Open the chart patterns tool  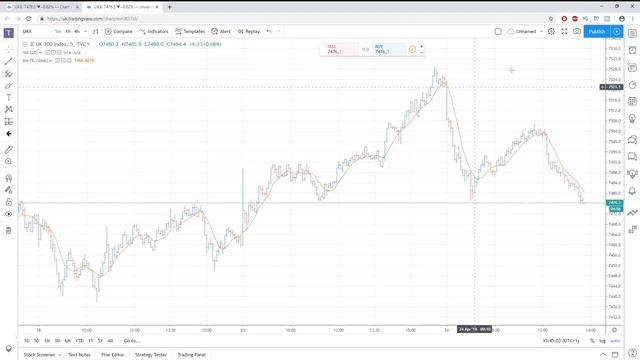tap(9, 109)
